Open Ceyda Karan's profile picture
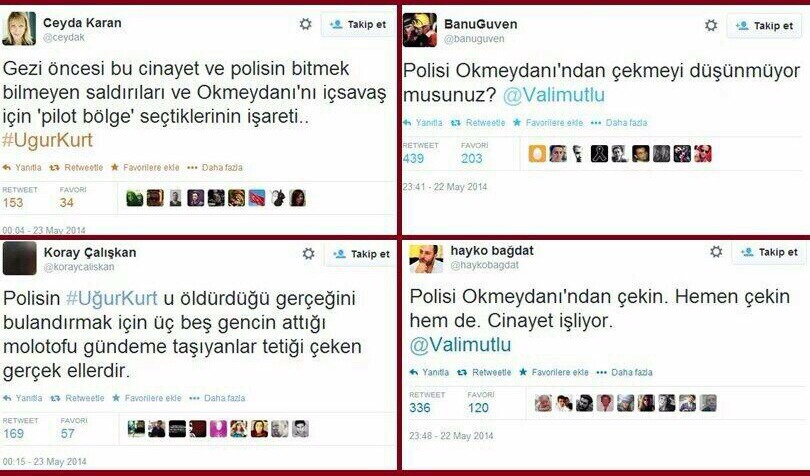The width and height of the screenshot is (810, 476). click(19, 29)
